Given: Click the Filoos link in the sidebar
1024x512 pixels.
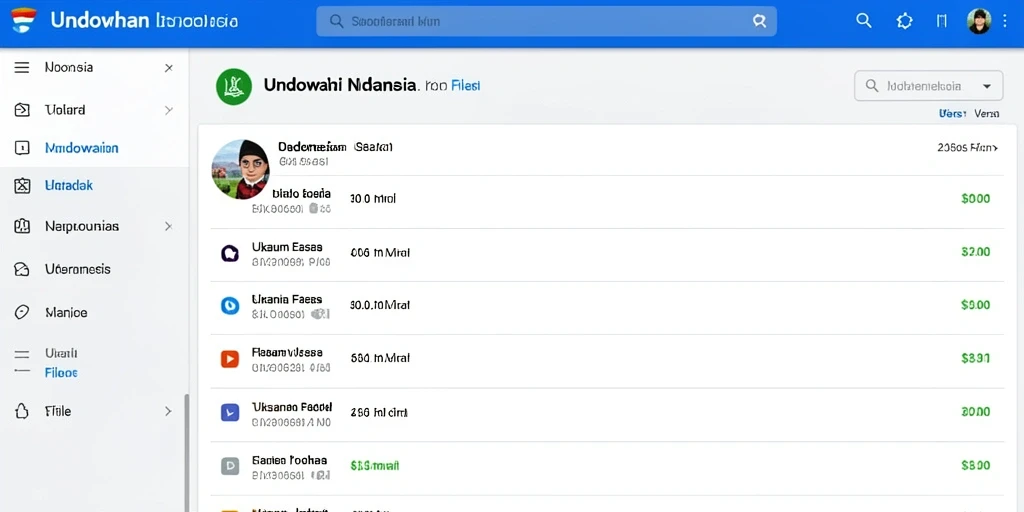Looking at the screenshot, I should pos(61,373).
